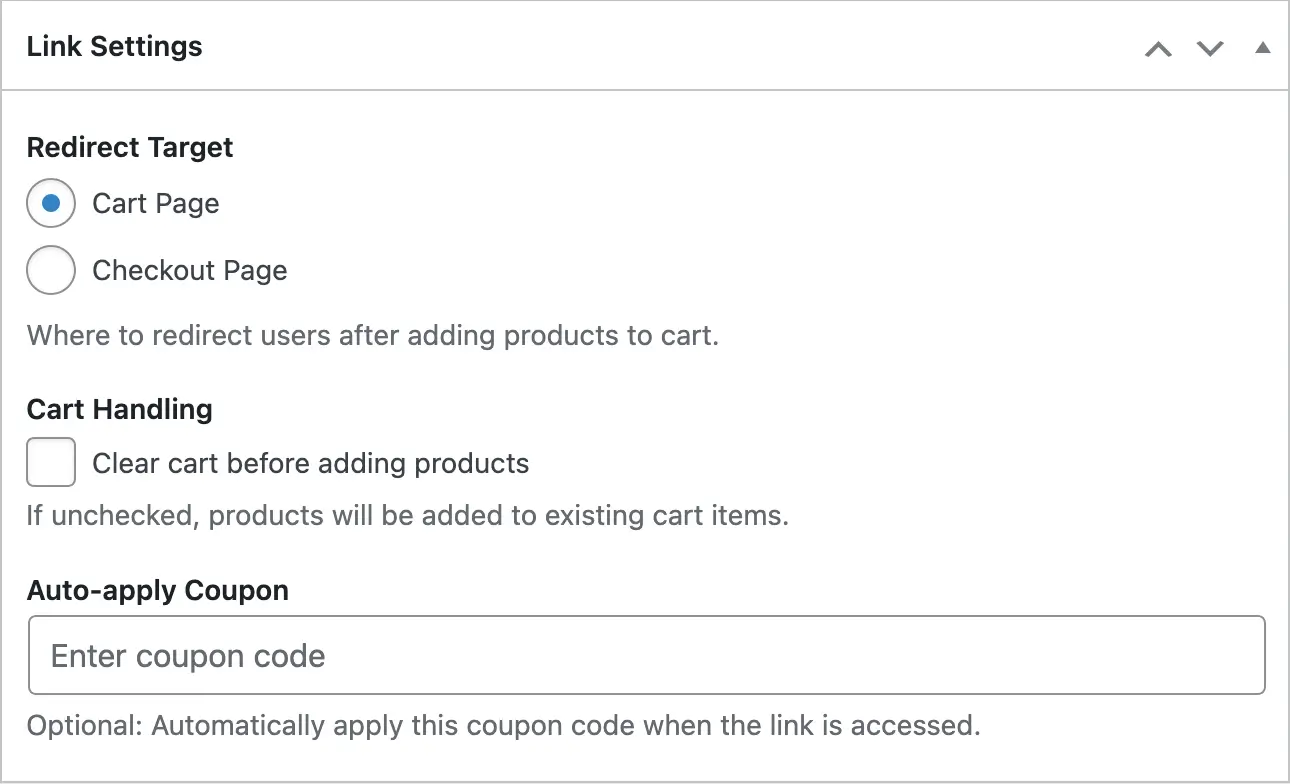Click the Cart Handling heading
The width and height of the screenshot is (1290, 784).
[x=119, y=409]
